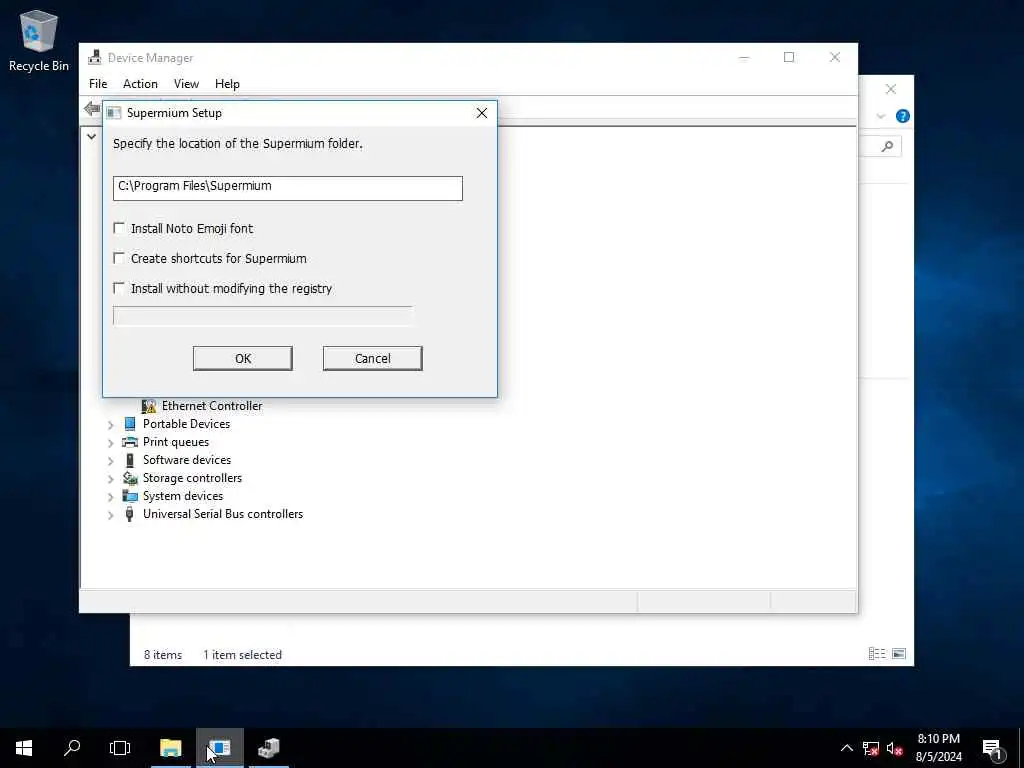This screenshot has height=768, width=1024.
Task: Open the Windows Start menu
Action: pos(24,748)
